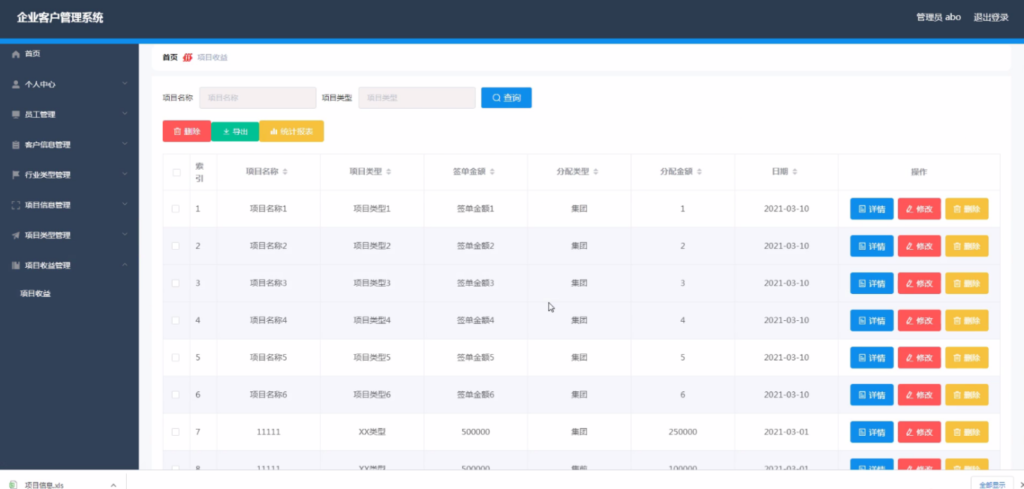Click the paper-plane icon for 项目类型管理
The image size is (1024, 489).
pyautogui.click(x=16, y=235)
